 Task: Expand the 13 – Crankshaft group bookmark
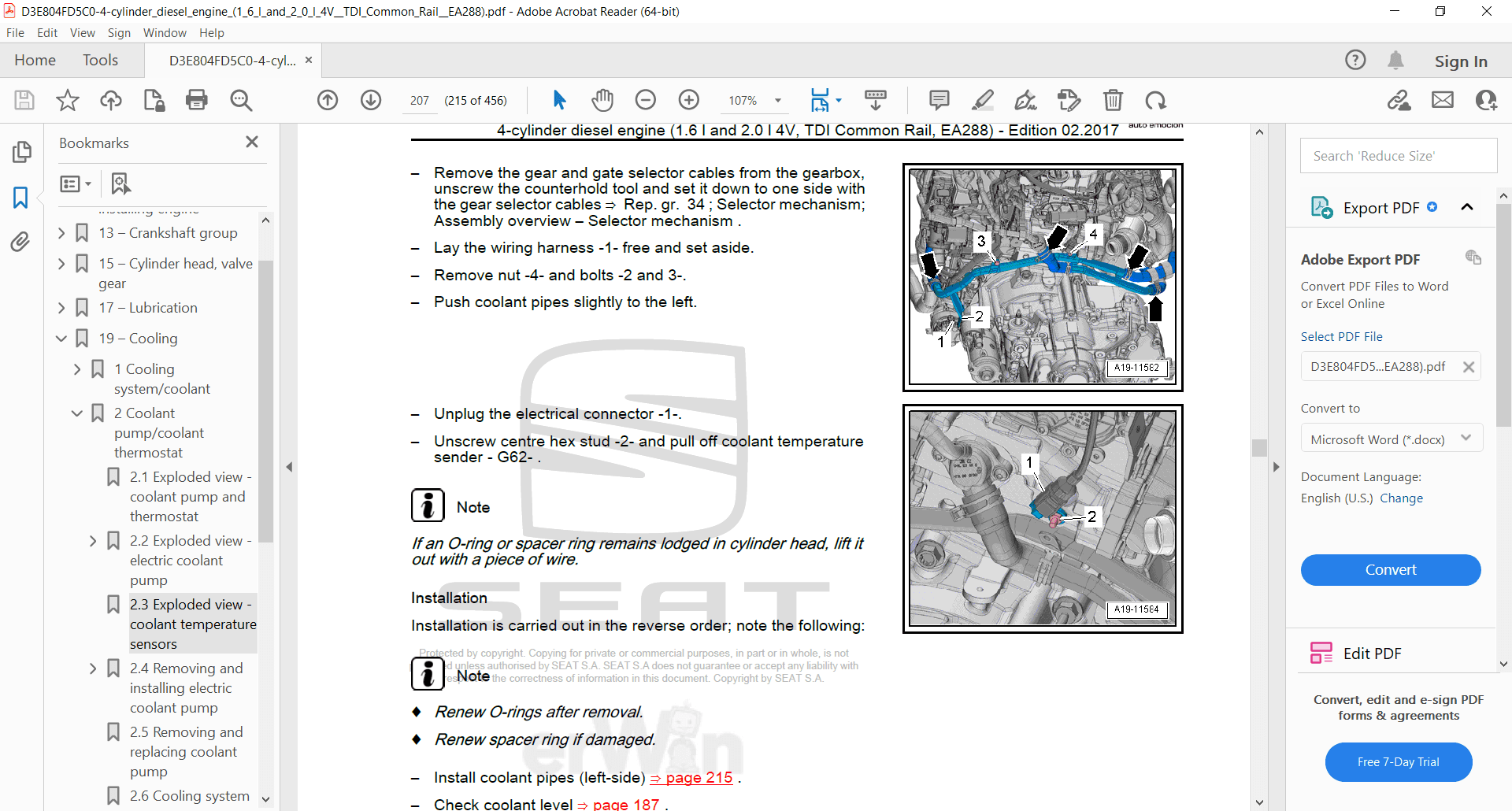(62, 233)
